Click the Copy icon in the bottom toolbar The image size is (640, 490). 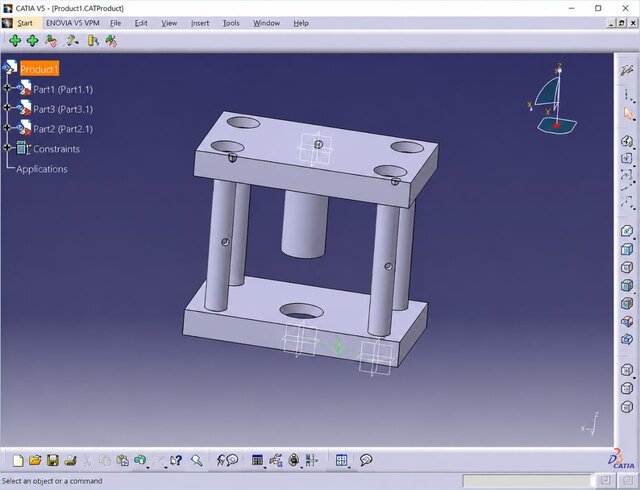[x=104, y=461]
